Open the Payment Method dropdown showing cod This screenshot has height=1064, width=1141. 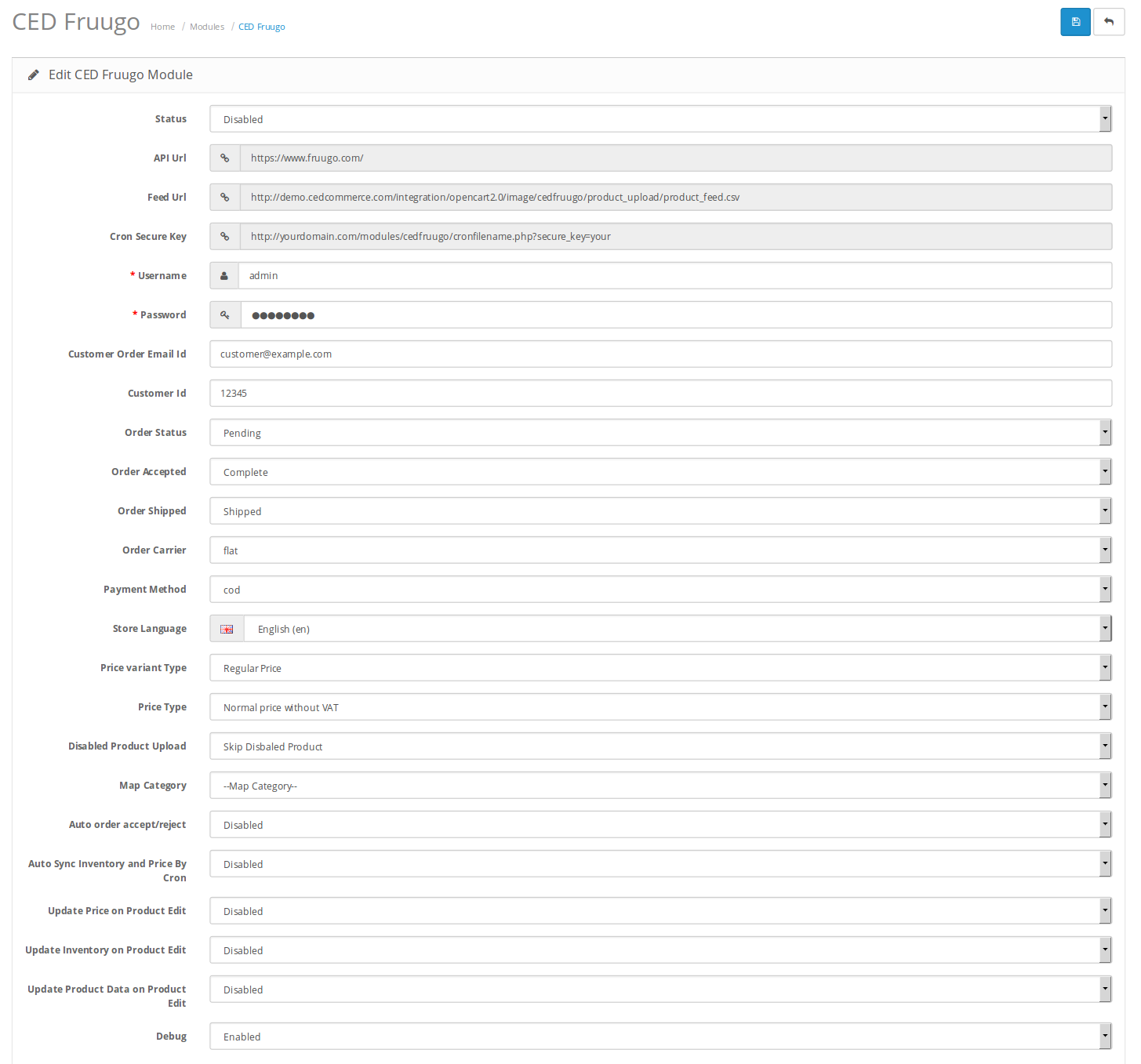click(660, 589)
